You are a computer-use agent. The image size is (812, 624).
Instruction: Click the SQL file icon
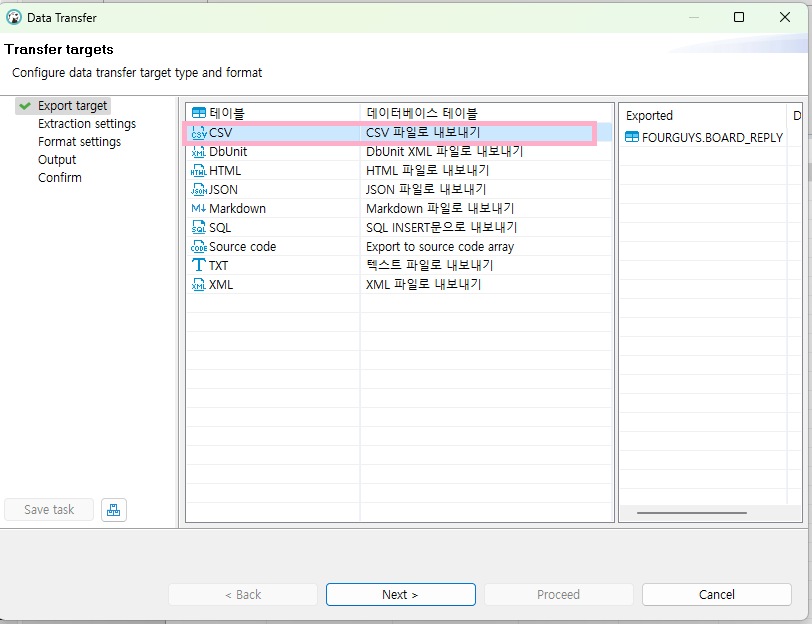click(199, 227)
